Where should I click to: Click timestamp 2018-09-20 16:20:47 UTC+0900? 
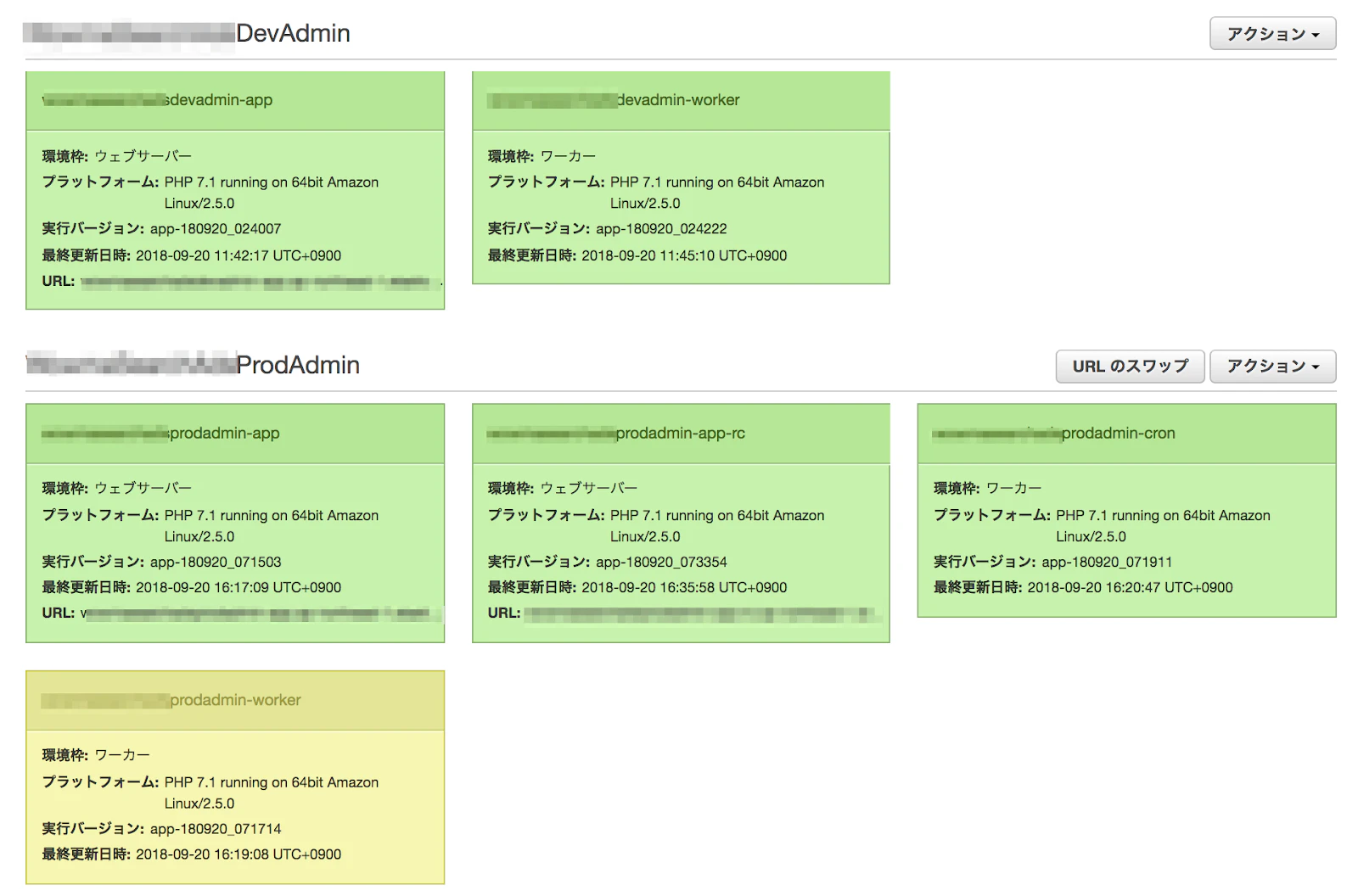(1130, 587)
